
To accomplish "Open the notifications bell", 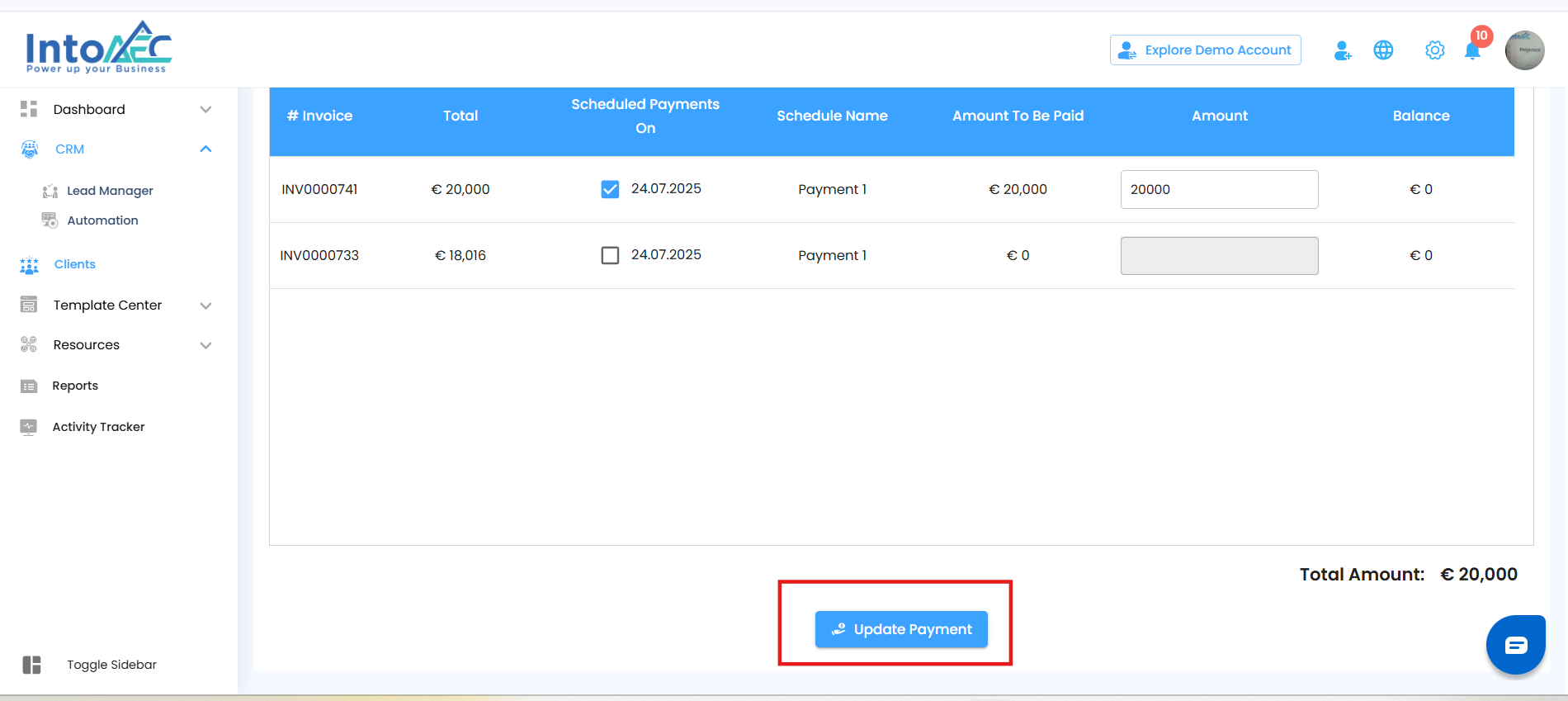I will (x=1472, y=51).
